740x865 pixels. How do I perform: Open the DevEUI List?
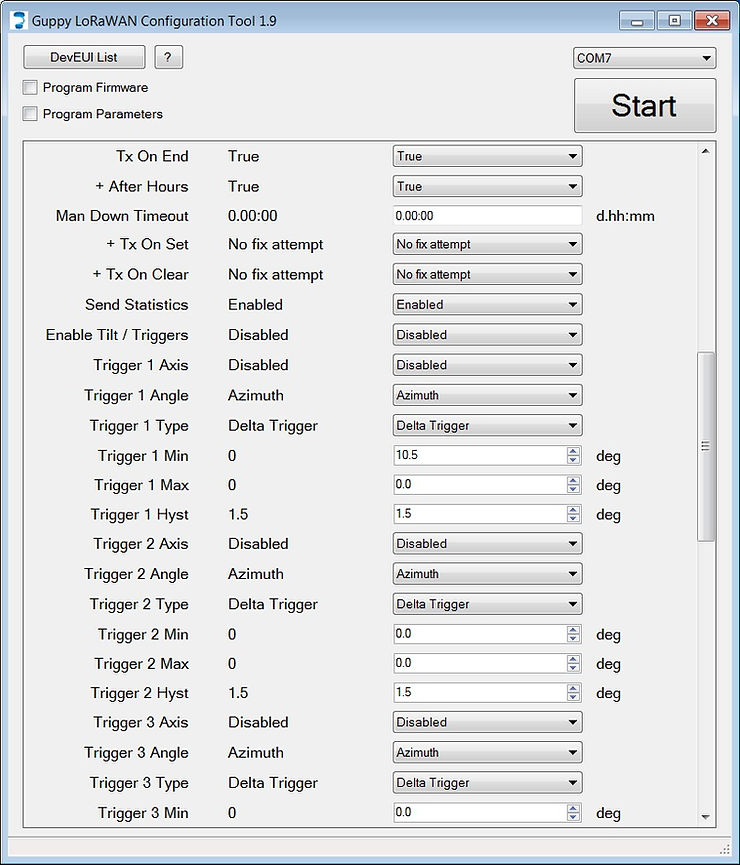pos(84,57)
